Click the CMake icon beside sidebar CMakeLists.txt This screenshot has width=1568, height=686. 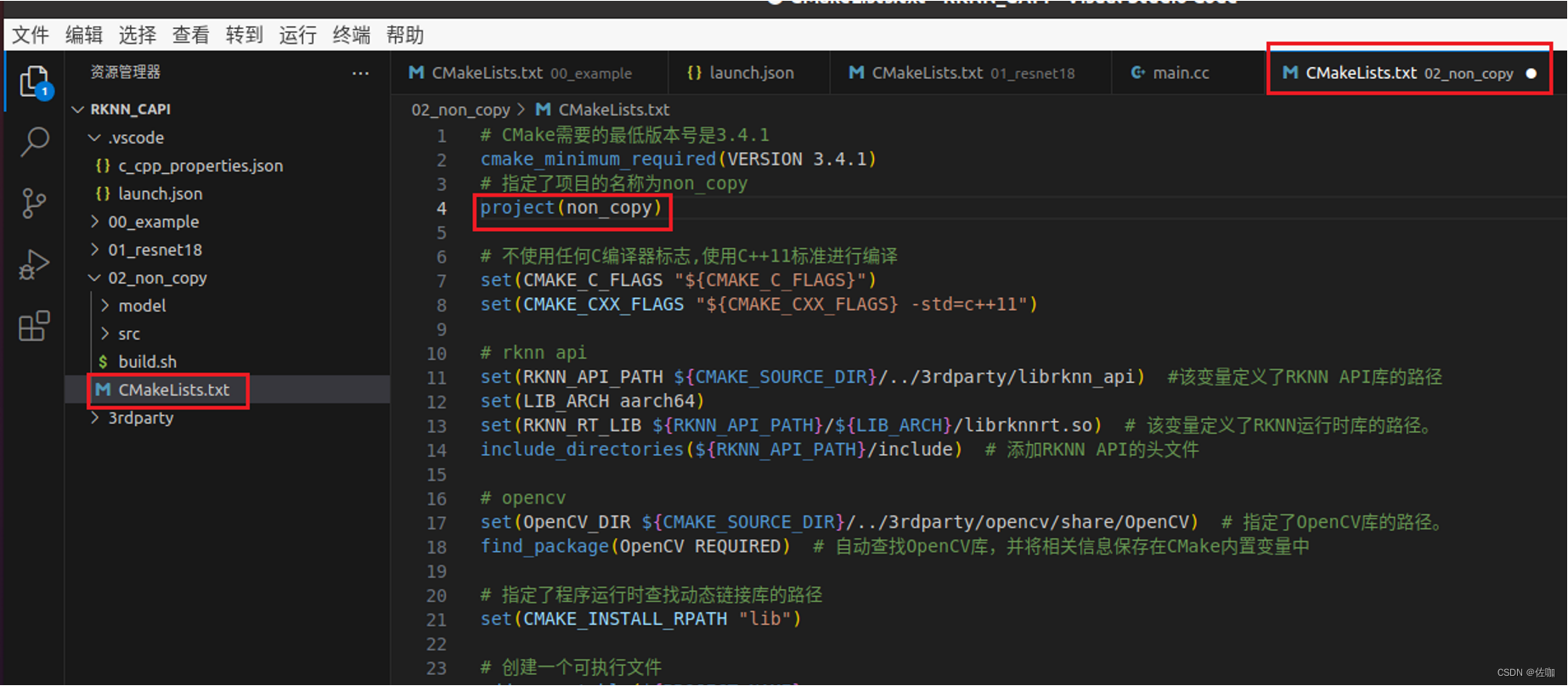pos(103,390)
